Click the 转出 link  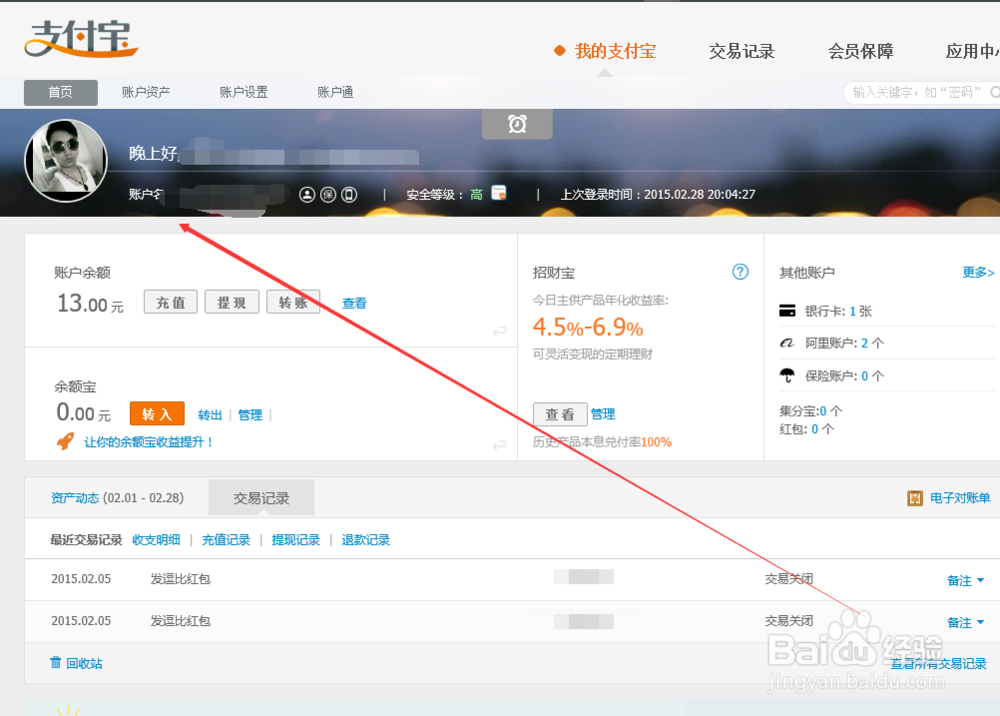pyautogui.click(x=210, y=415)
